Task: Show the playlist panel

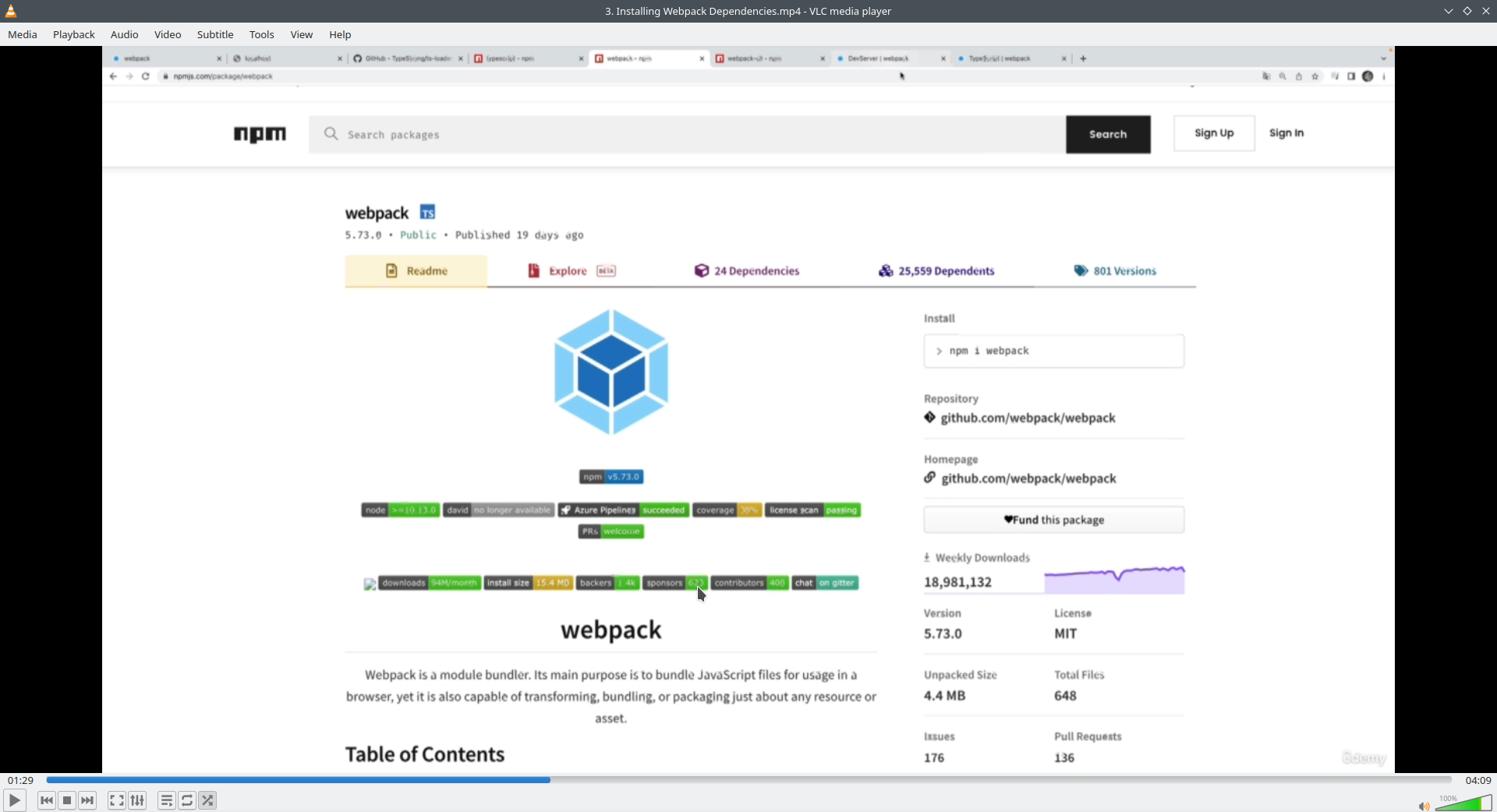Action: (167, 800)
